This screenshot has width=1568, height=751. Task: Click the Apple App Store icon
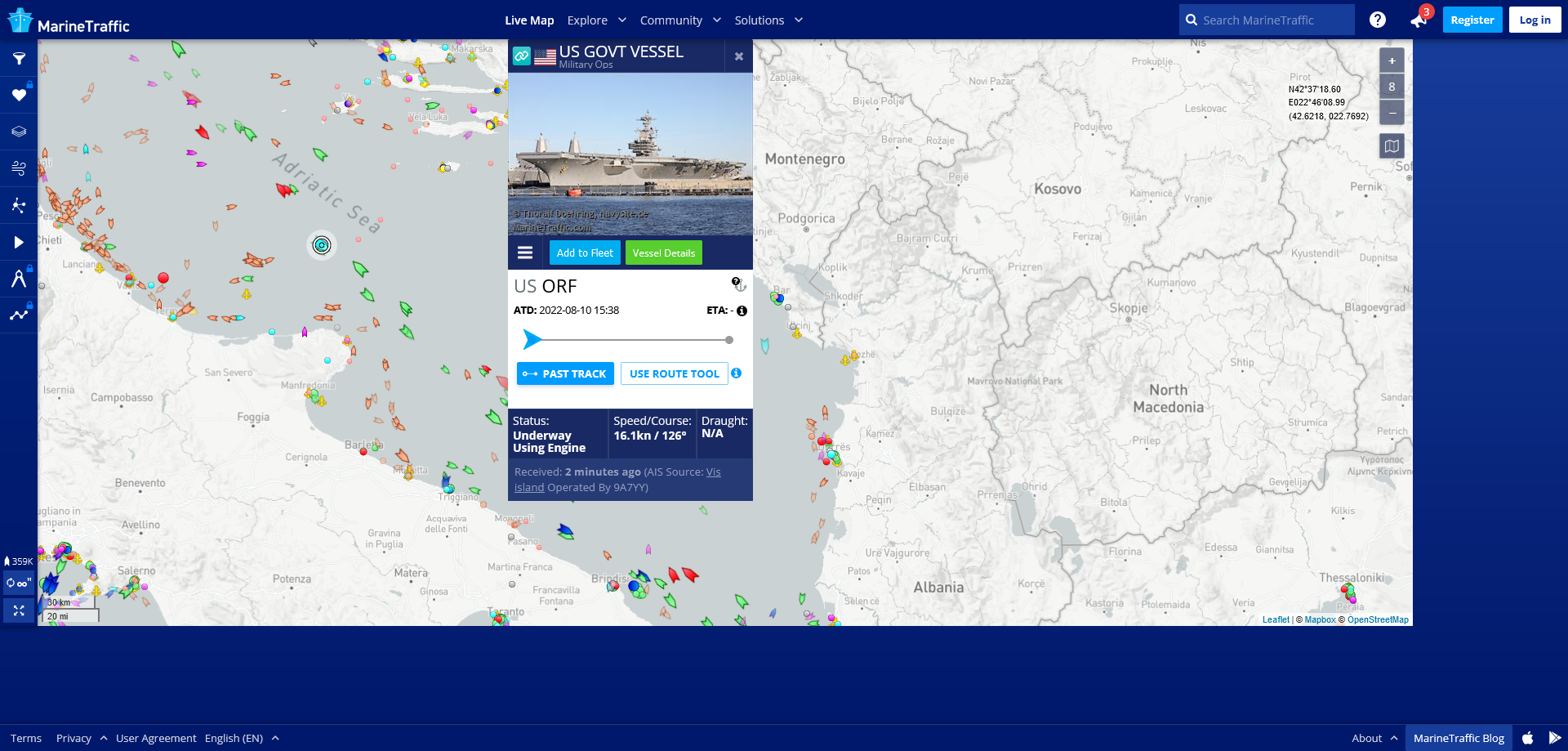pos(1528,738)
